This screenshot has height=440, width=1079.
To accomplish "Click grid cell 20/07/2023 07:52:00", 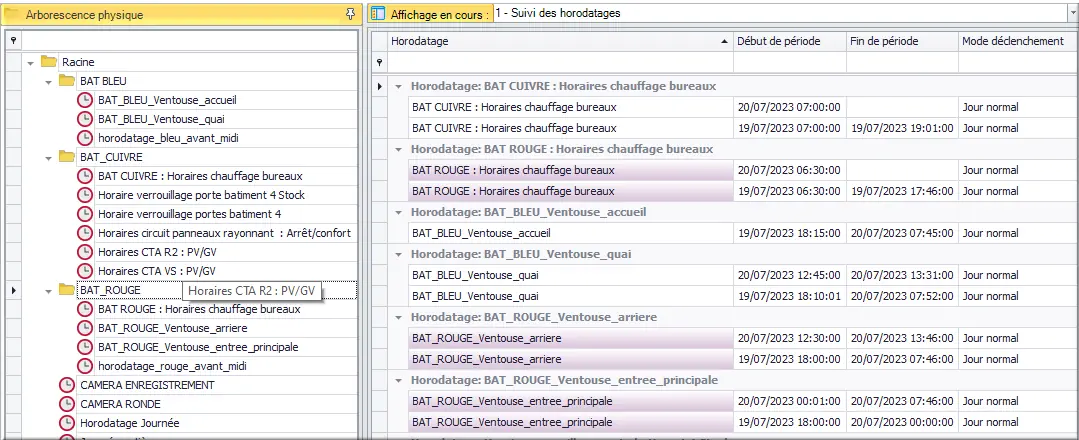I will [x=902, y=296].
